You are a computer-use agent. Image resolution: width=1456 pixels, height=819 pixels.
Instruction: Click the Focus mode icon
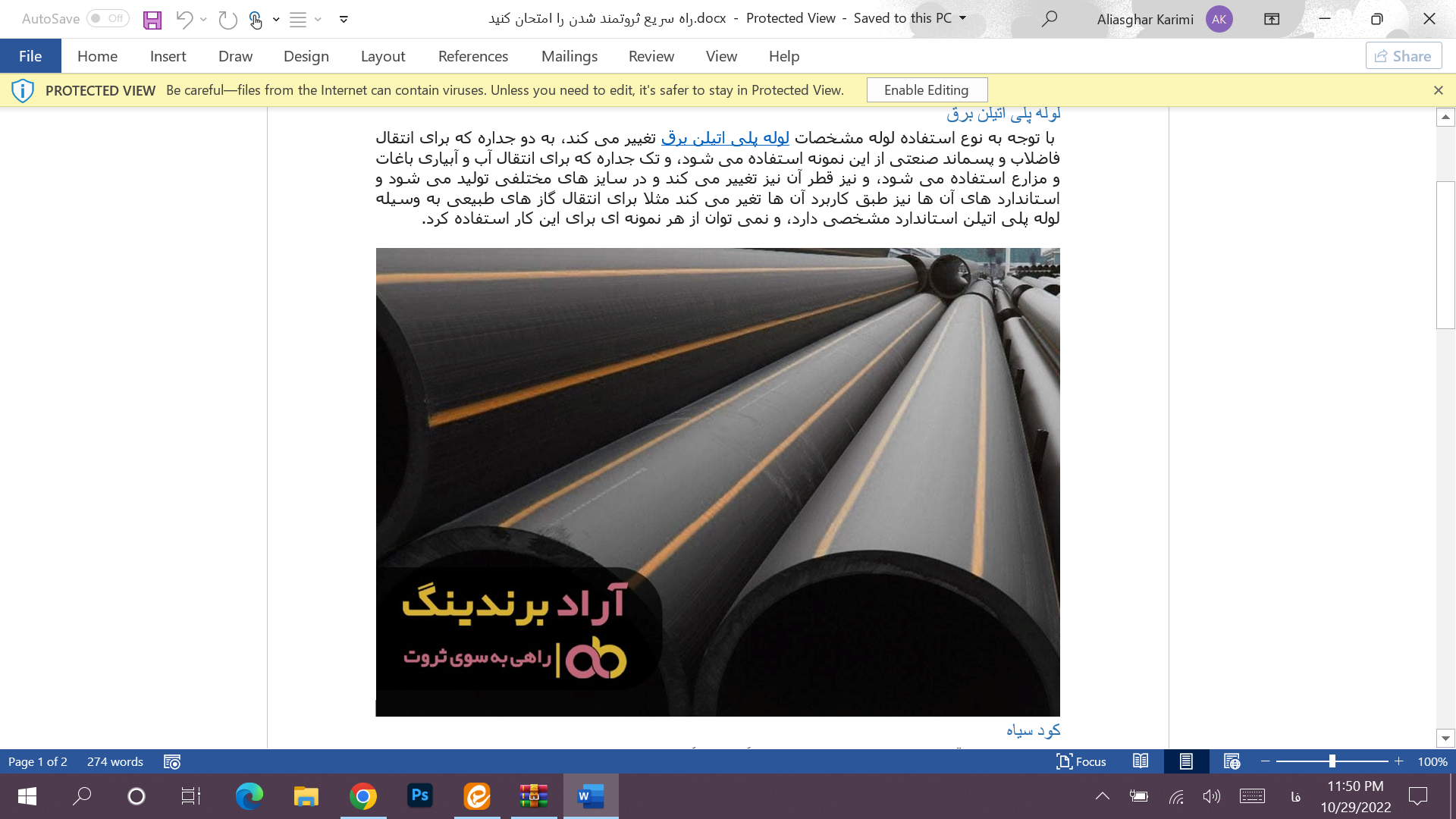point(1081,761)
